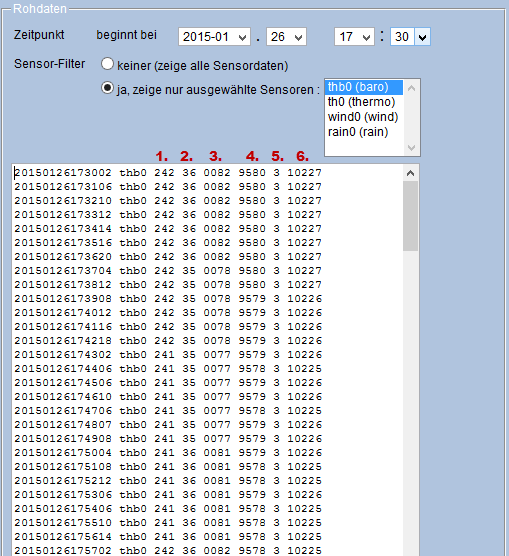
Task: Select rain0 (rain) in the sensor list
Action: (x=364, y=132)
